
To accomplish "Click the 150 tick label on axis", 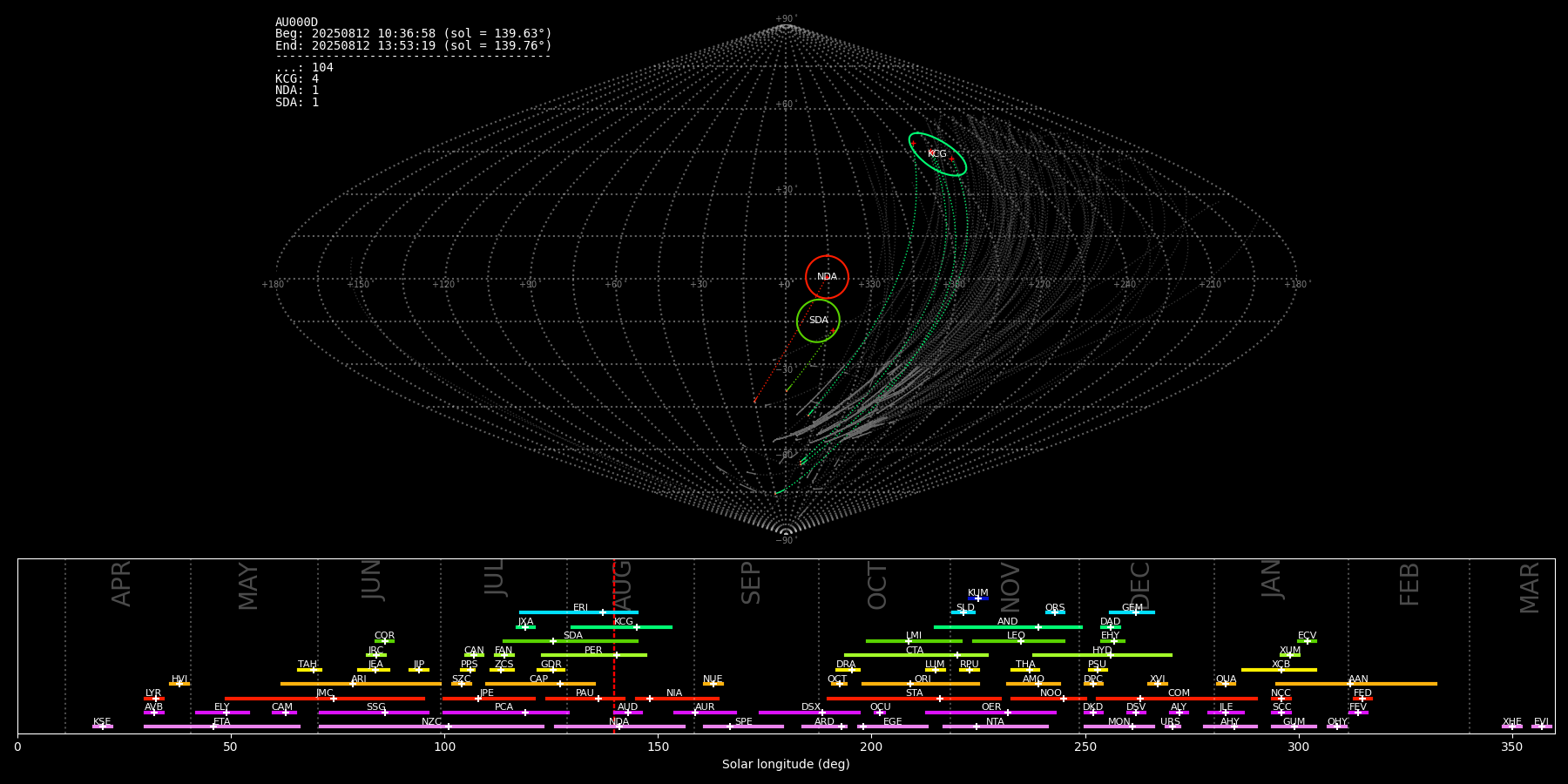I will point(658,747).
